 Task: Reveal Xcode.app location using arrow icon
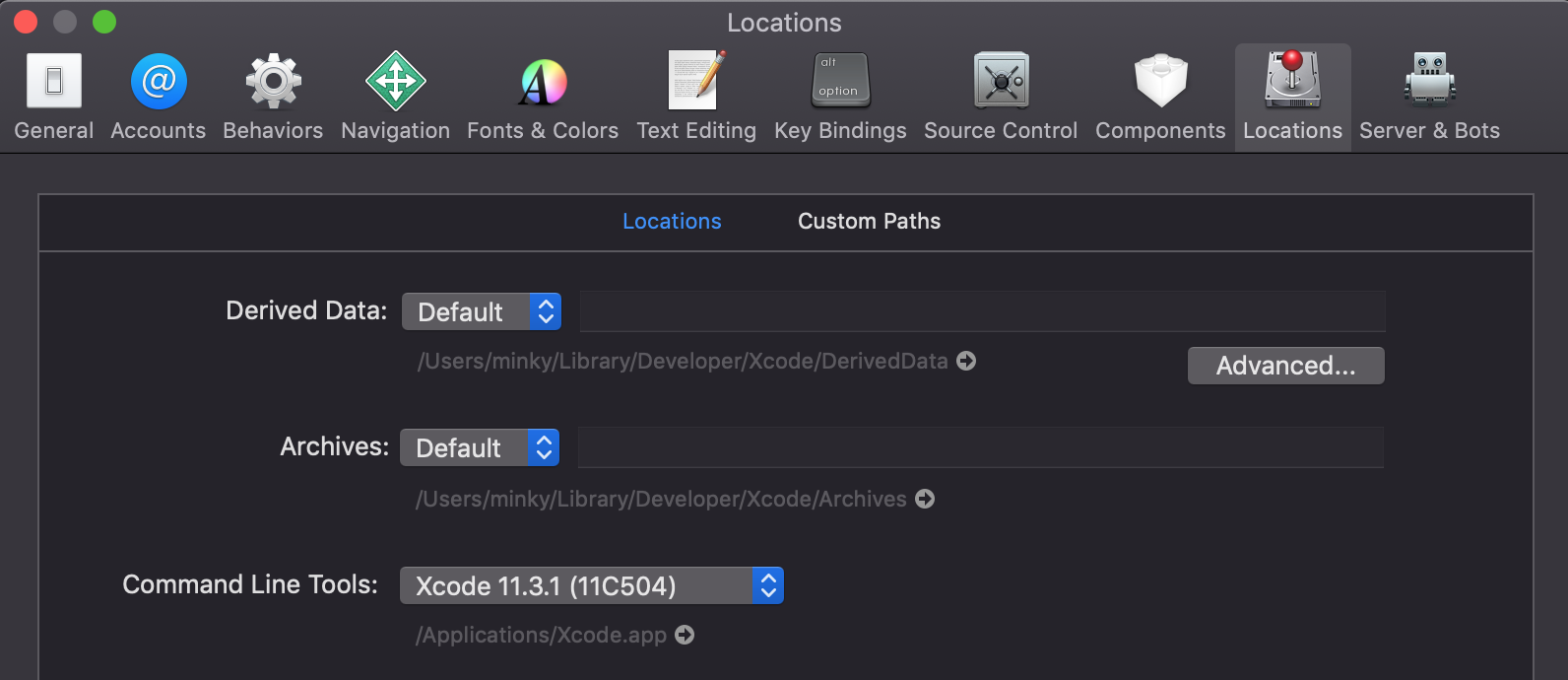point(685,635)
